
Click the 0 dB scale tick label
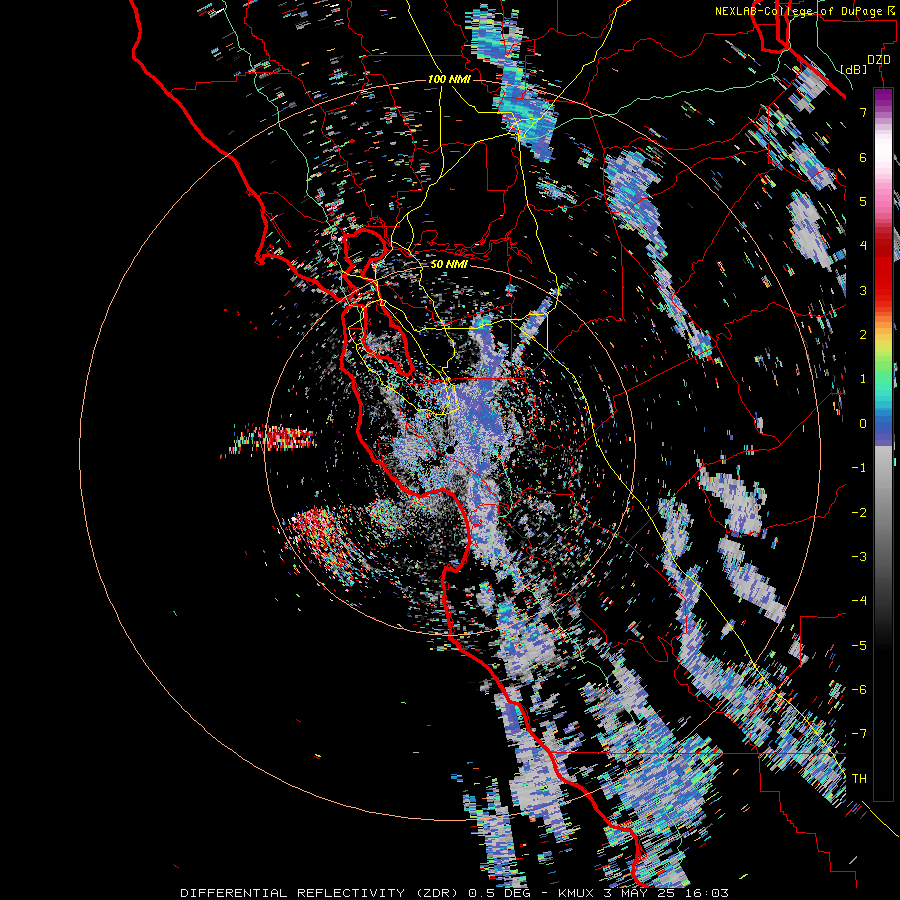click(x=863, y=424)
